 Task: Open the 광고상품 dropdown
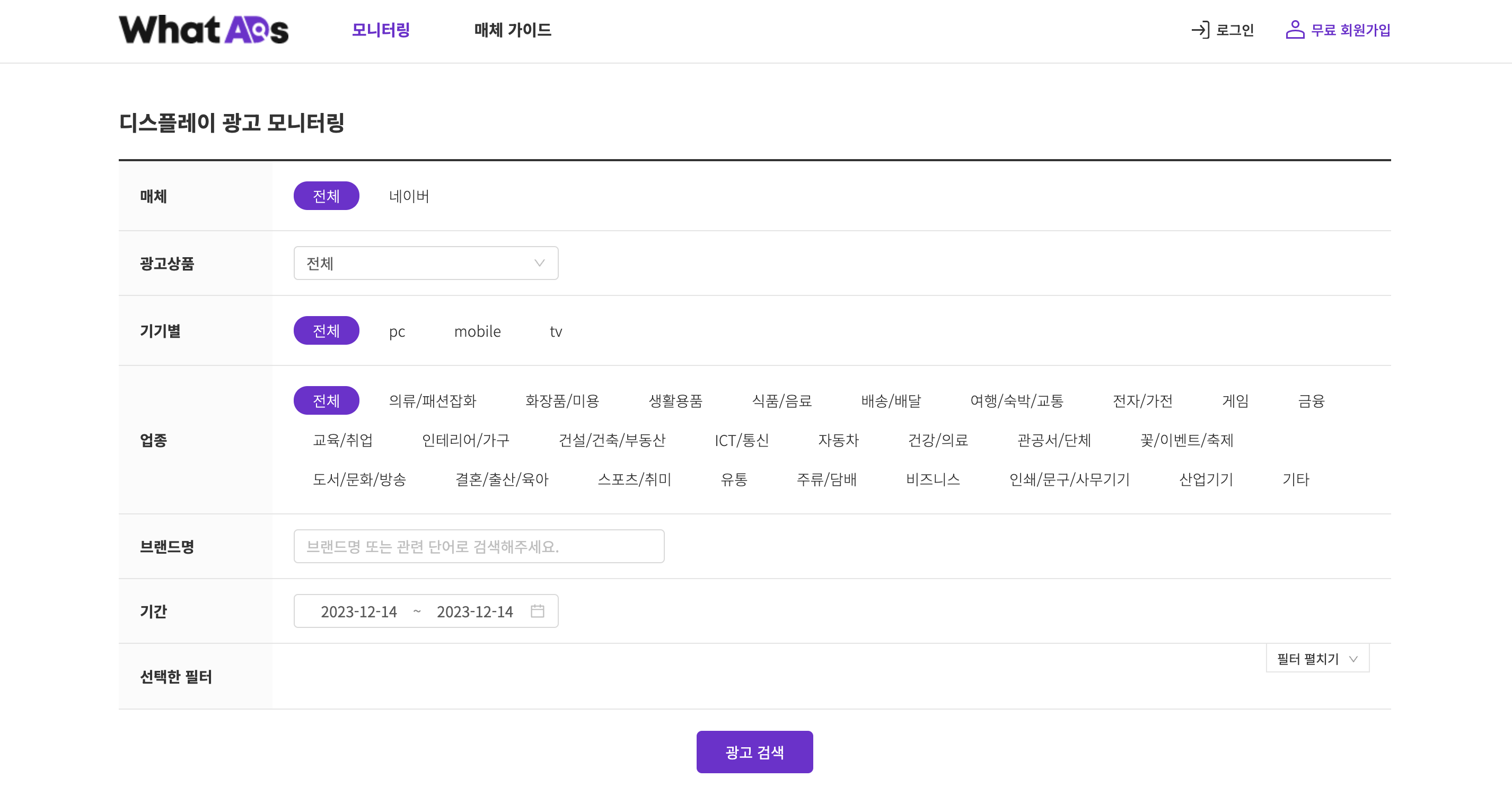coord(426,263)
